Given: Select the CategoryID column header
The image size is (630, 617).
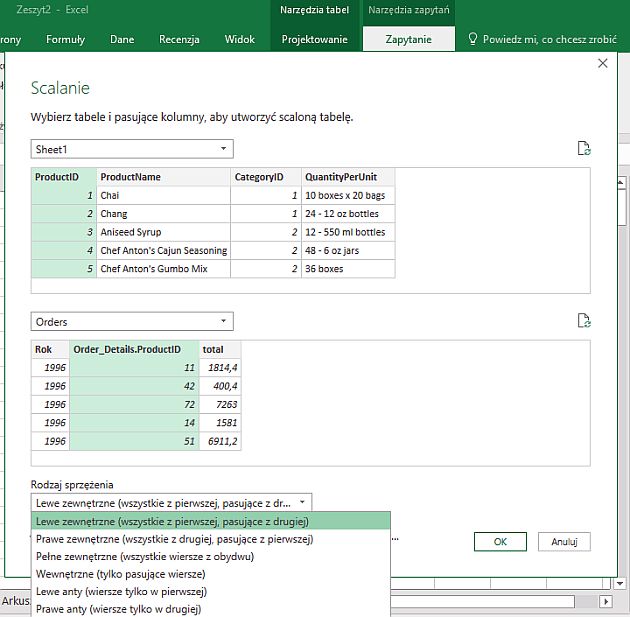Looking at the screenshot, I should pos(266,177).
